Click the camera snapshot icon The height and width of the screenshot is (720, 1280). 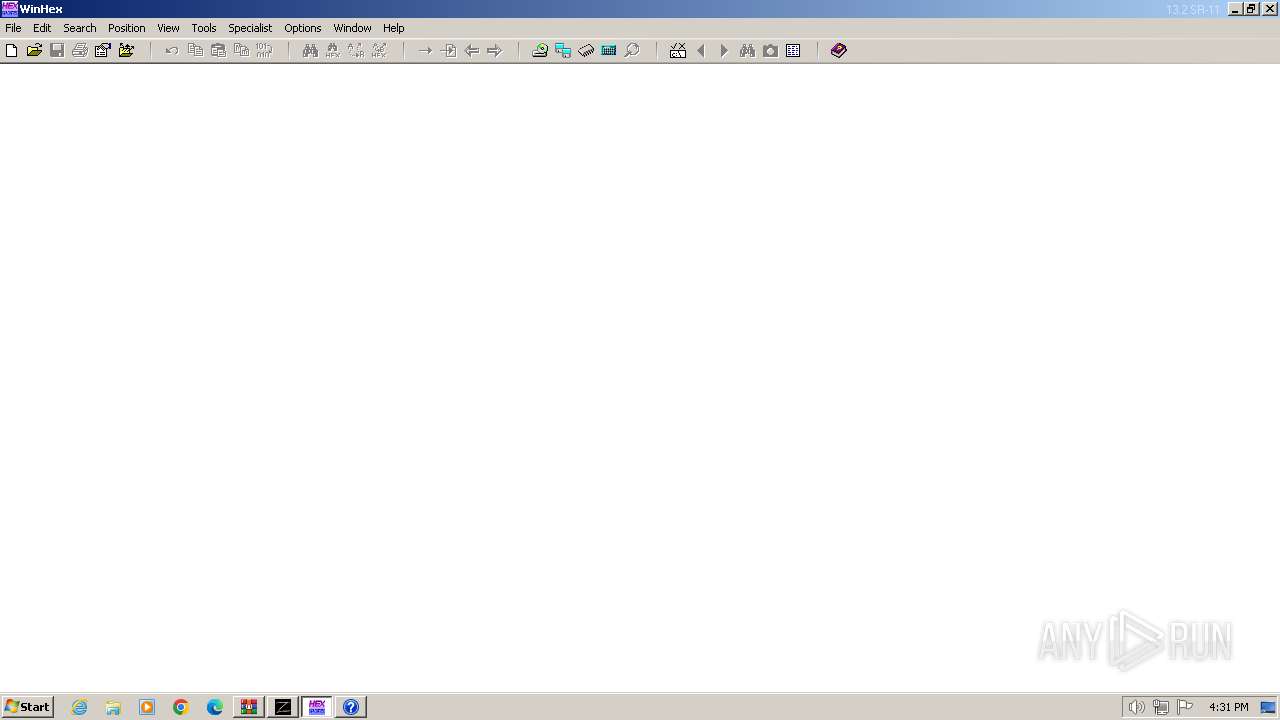(770, 50)
